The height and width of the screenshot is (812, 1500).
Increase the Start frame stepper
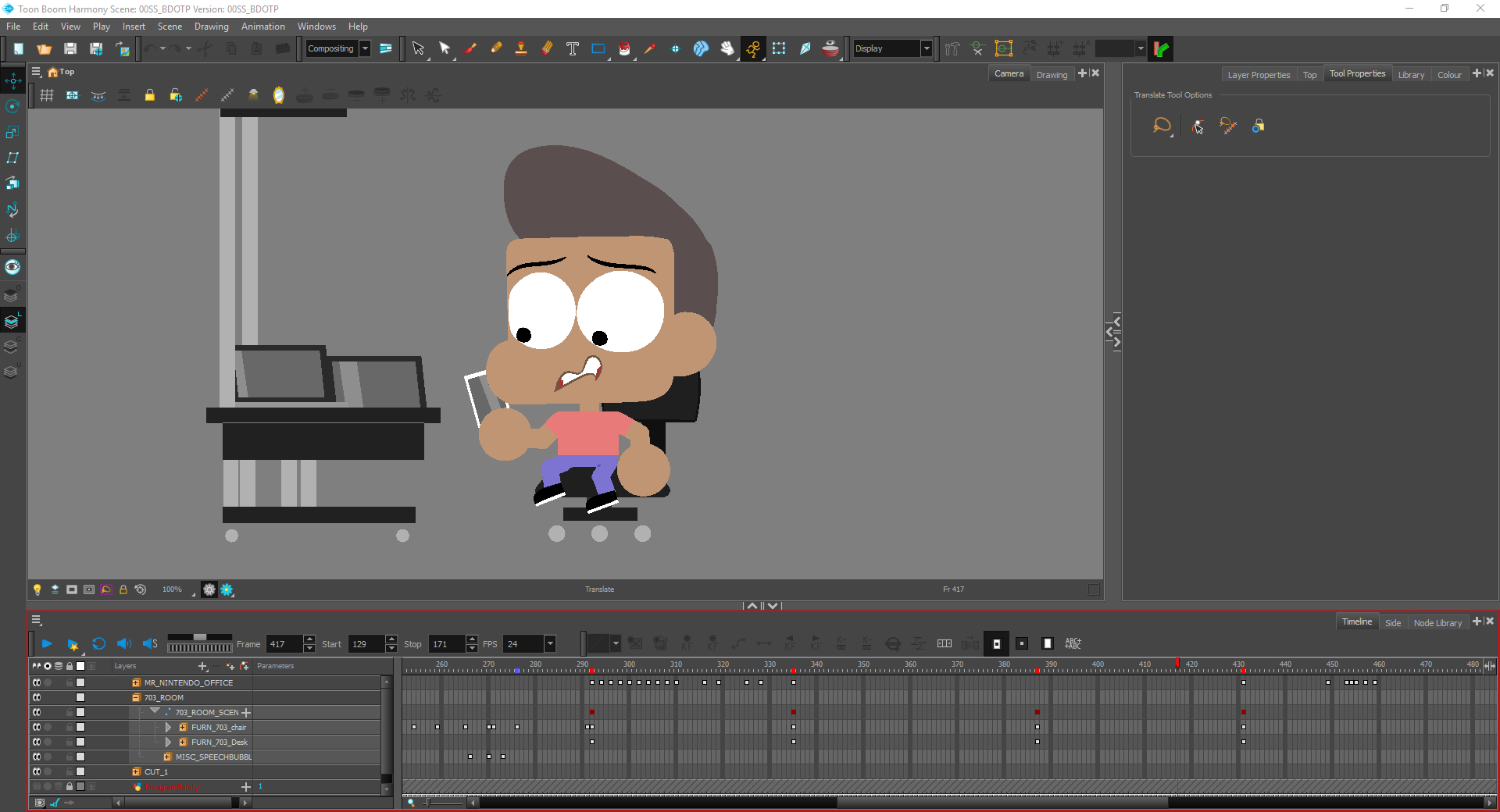[391, 639]
